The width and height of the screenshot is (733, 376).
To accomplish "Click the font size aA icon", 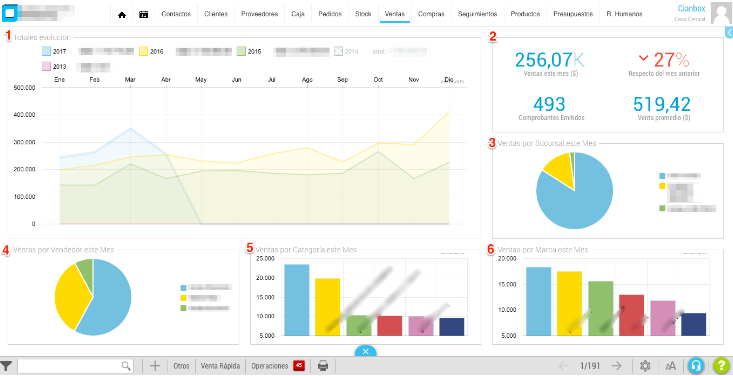I will click(x=670, y=366).
